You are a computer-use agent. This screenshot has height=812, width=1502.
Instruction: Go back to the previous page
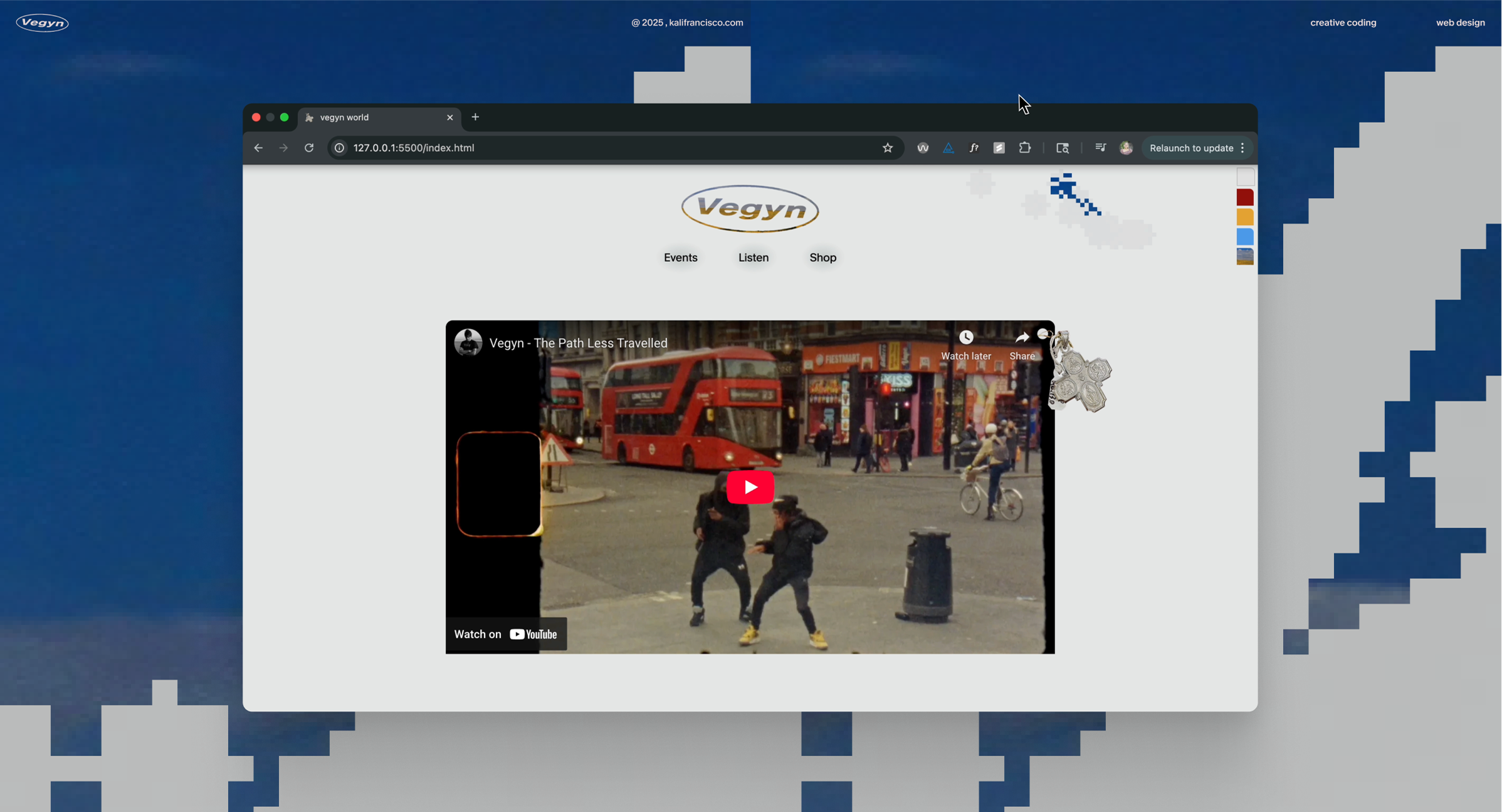tap(258, 148)
